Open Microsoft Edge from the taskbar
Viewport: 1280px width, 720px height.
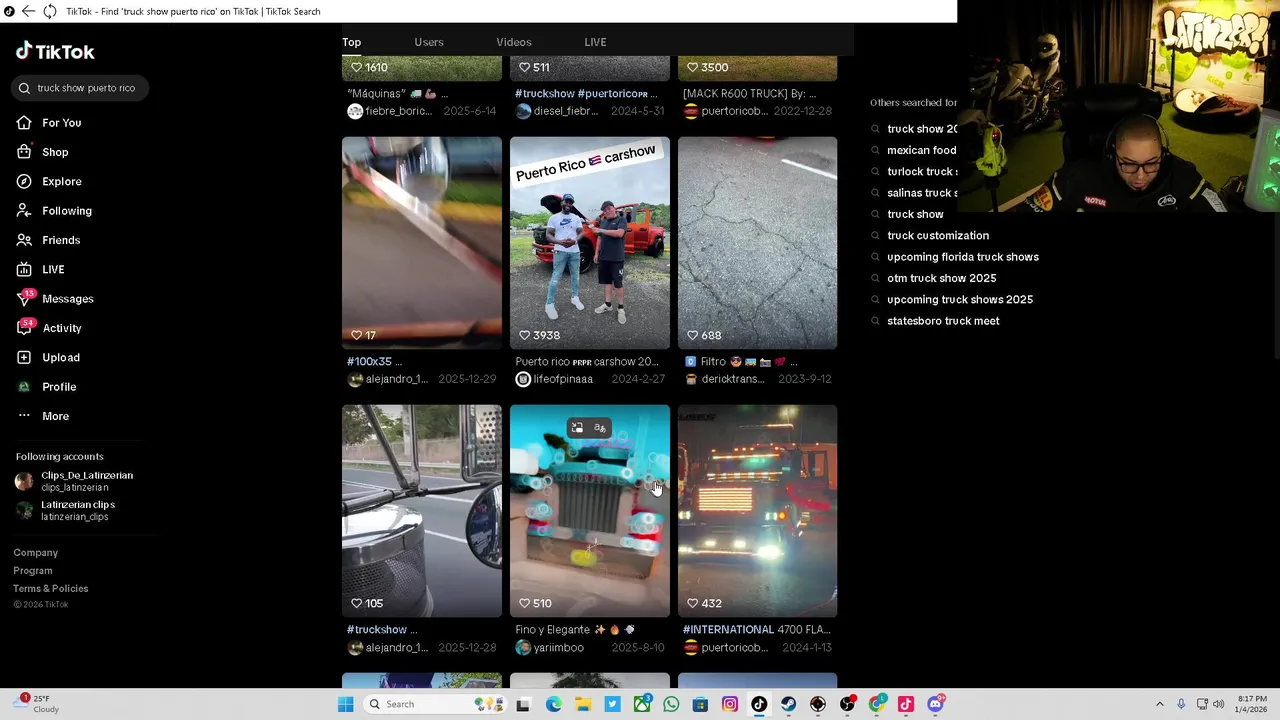pos(554,704)
